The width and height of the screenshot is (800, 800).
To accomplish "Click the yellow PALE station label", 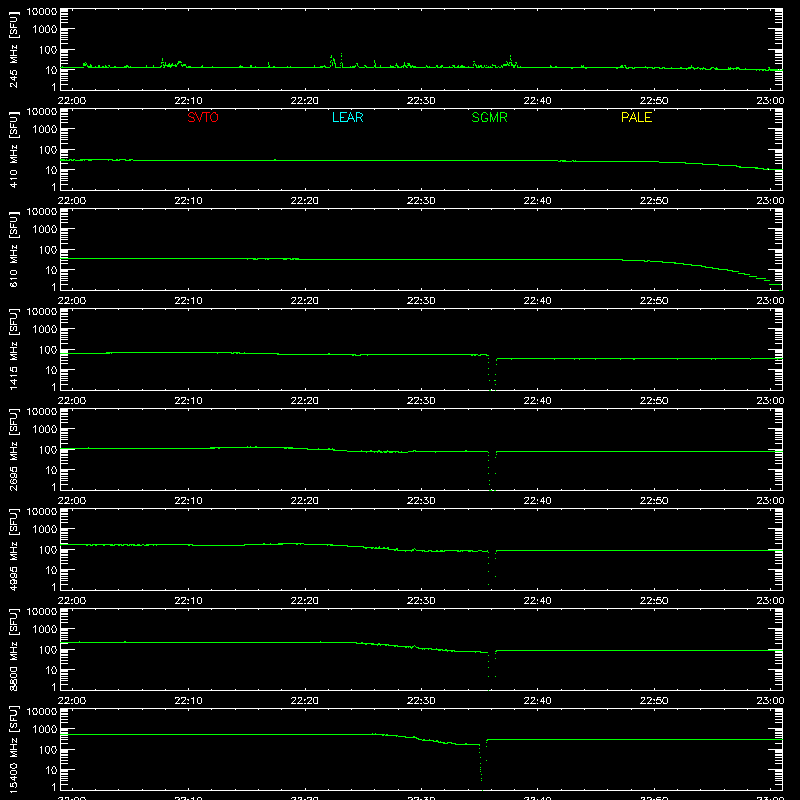I will [636, 117].
